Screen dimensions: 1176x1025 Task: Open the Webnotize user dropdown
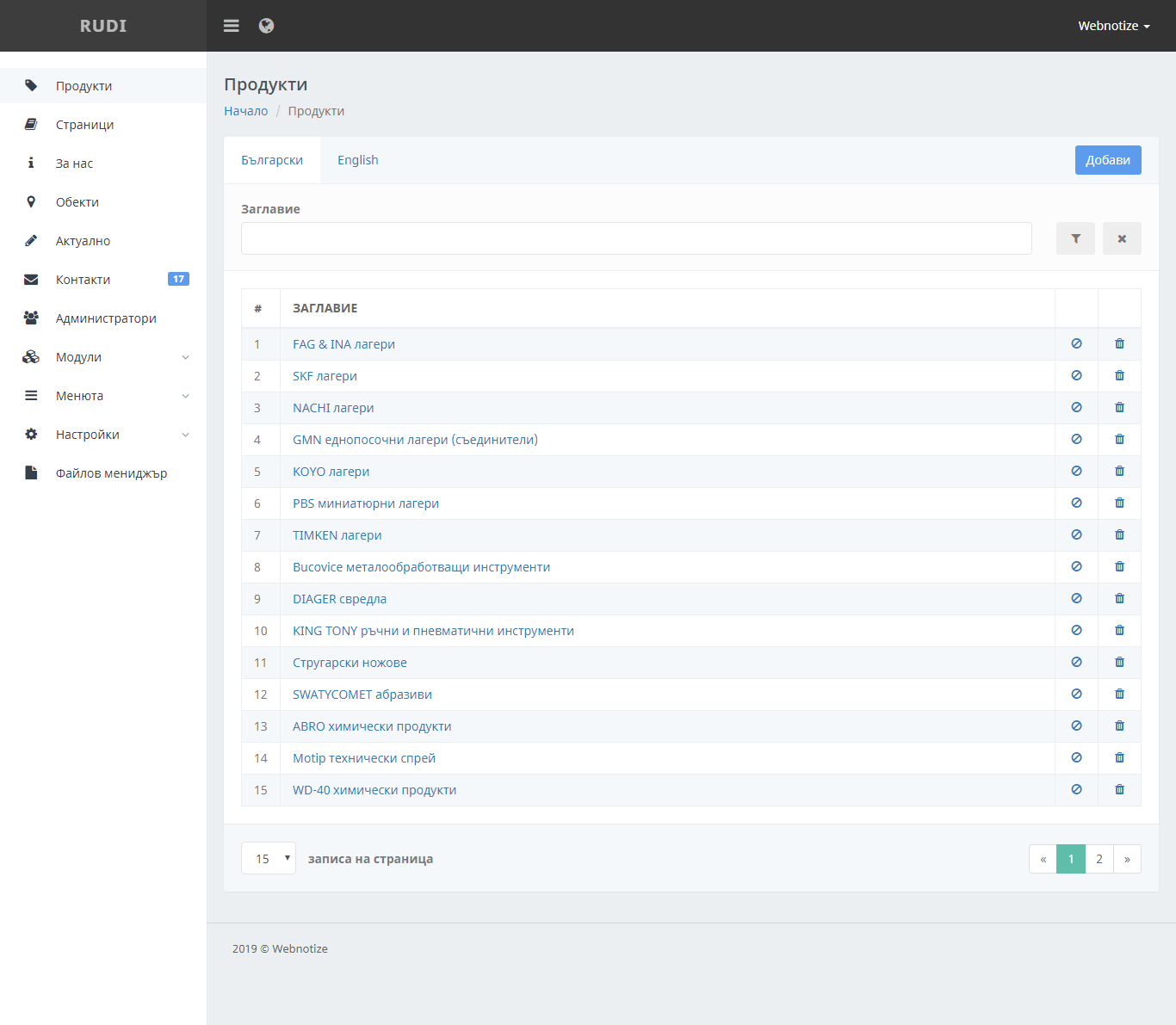(1113, 26)
